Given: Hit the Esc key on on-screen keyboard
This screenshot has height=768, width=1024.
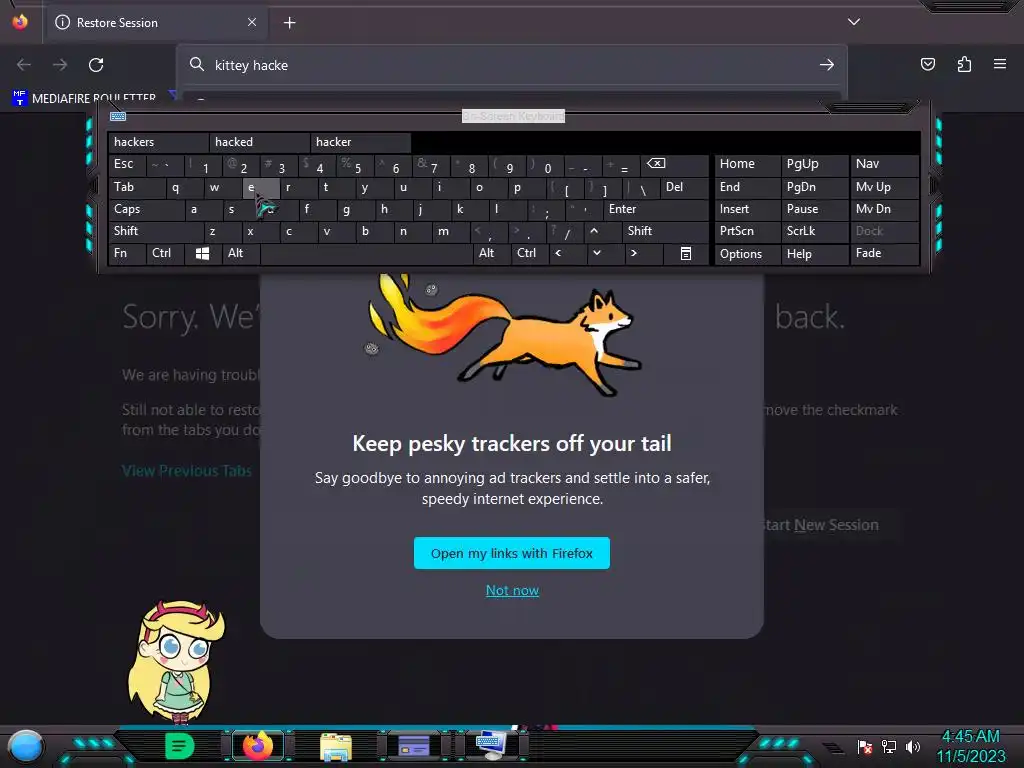Looking at the screenshot, I should pyautogui.click(x=127, y=165).
